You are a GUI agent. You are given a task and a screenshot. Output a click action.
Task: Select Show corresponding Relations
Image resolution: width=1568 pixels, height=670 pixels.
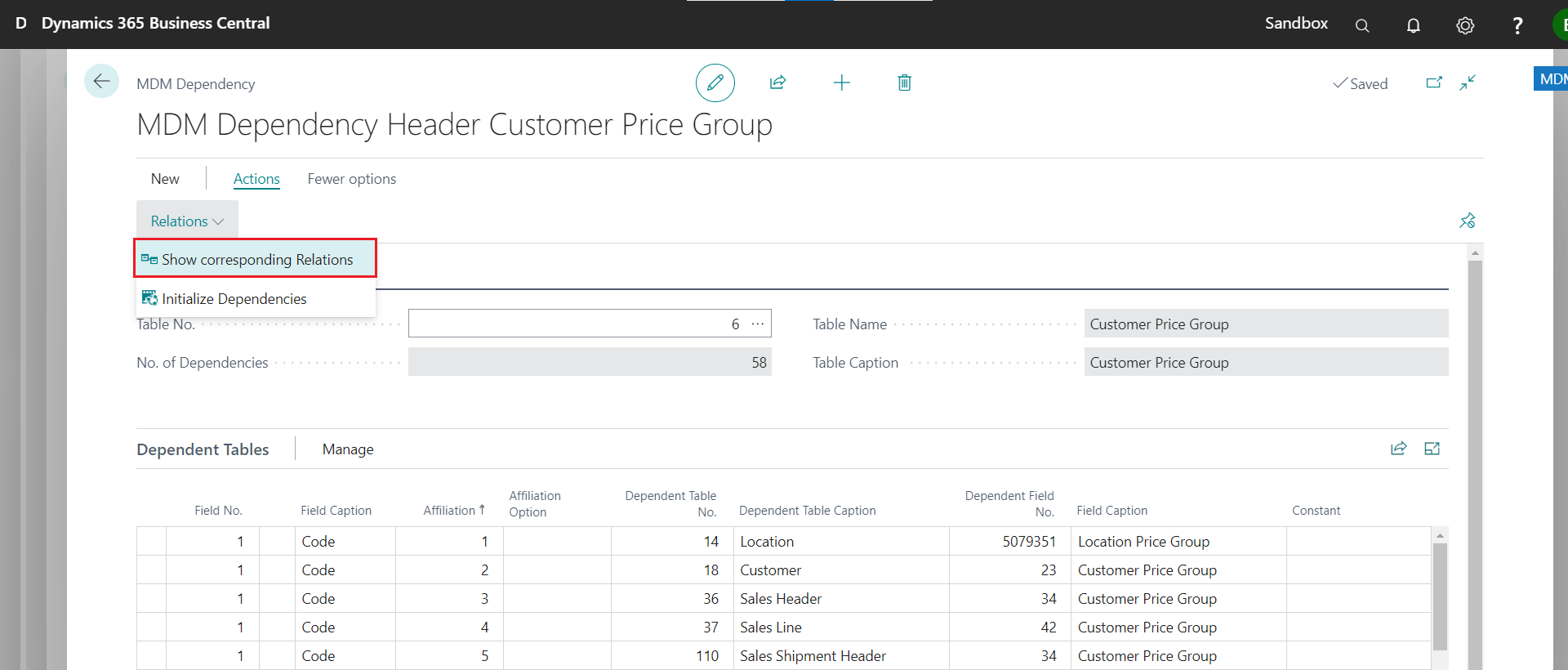(255, 258)
